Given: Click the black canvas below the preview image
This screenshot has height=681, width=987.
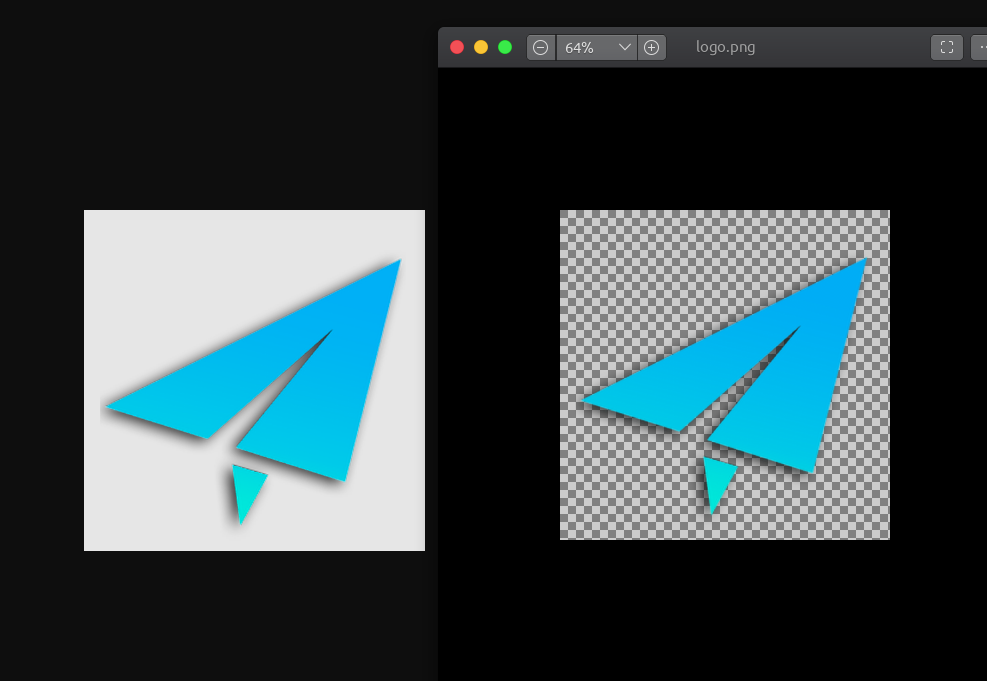Looking at the screenshot, I should (x=720, y=610).
